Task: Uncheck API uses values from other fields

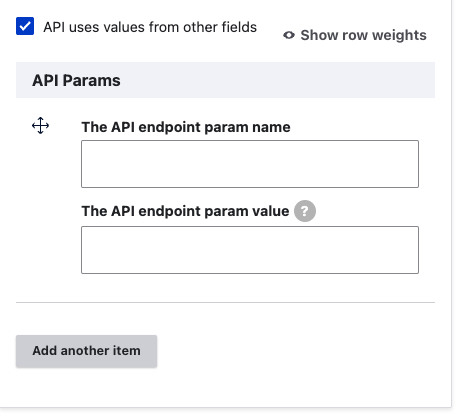Action: coord(25,26)
